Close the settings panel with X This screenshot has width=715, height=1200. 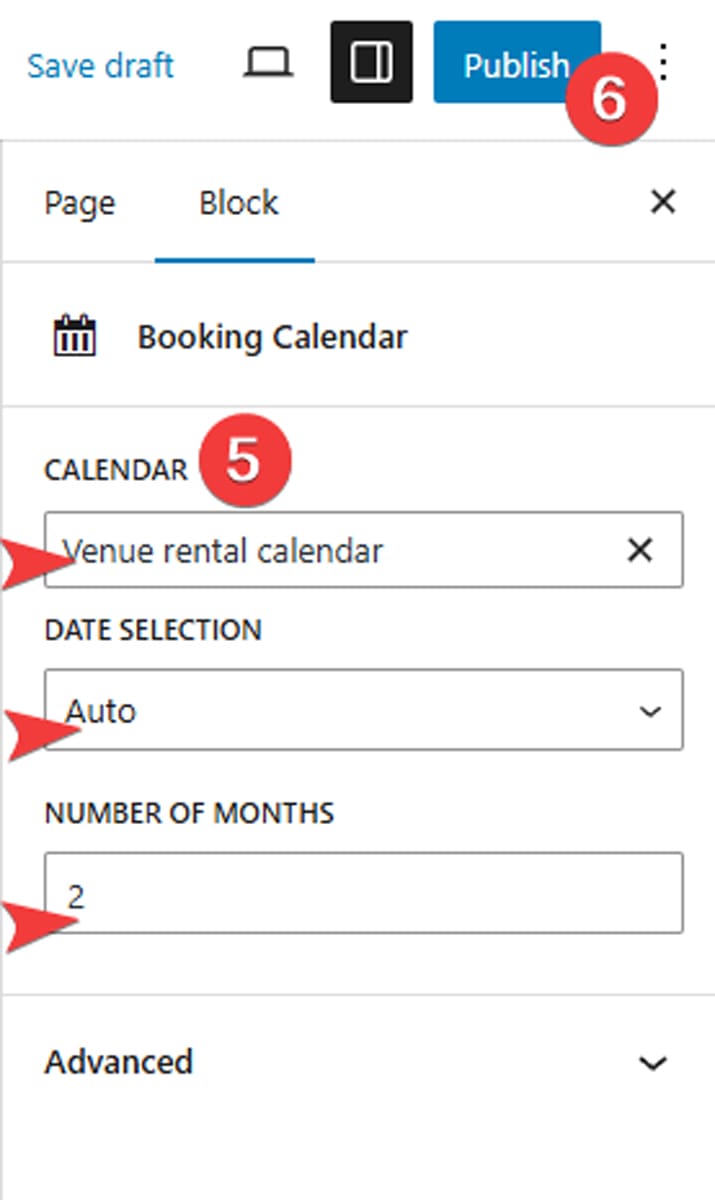[x=662, y=203]
